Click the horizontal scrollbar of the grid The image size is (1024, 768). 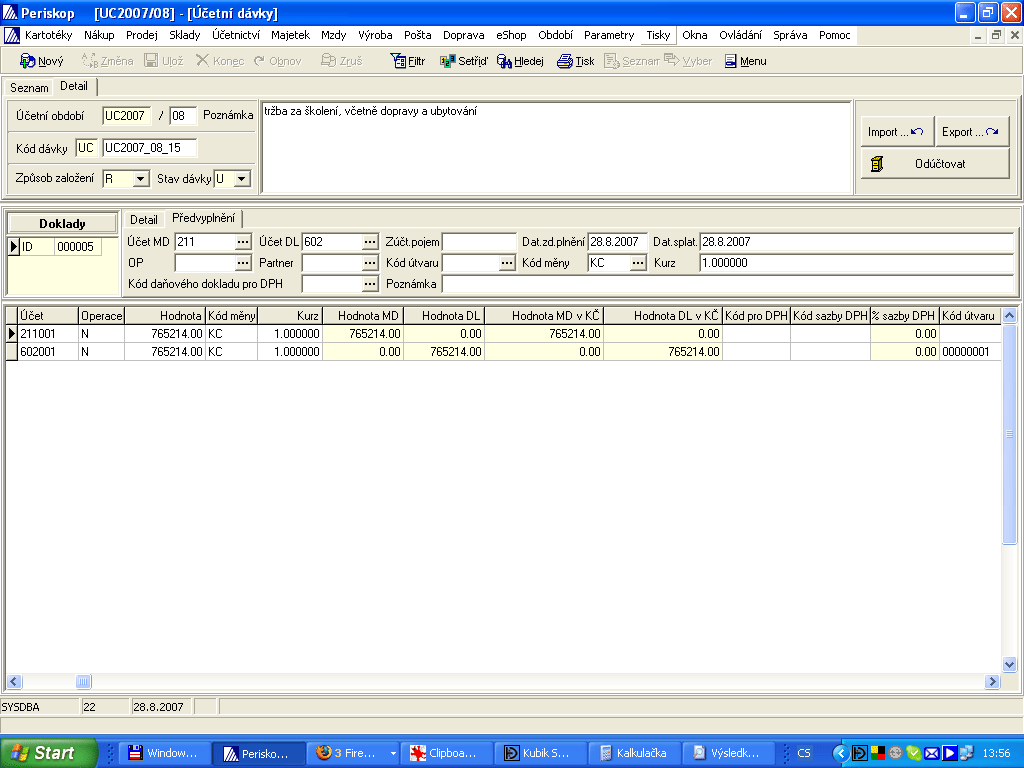500,682
